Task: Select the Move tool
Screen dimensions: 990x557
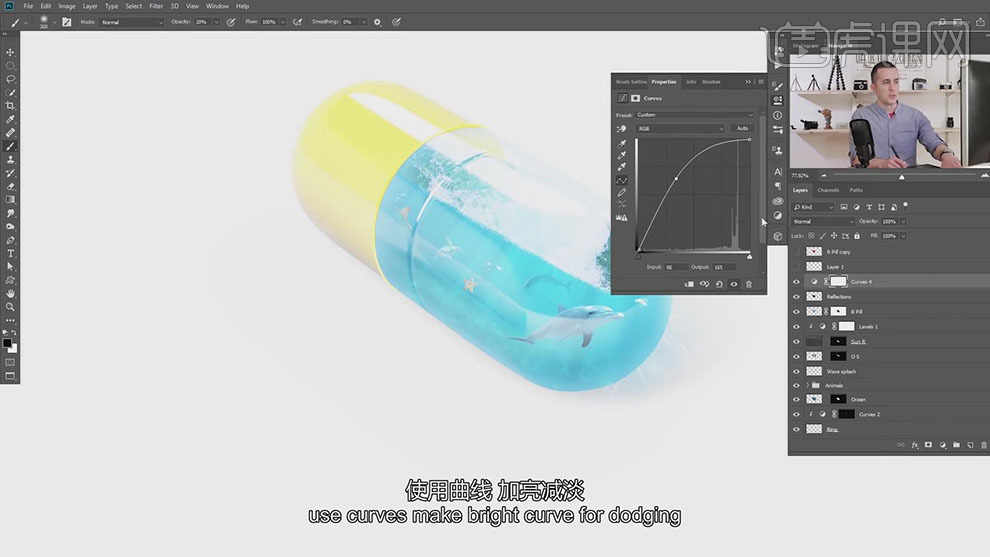Action: 10,52
